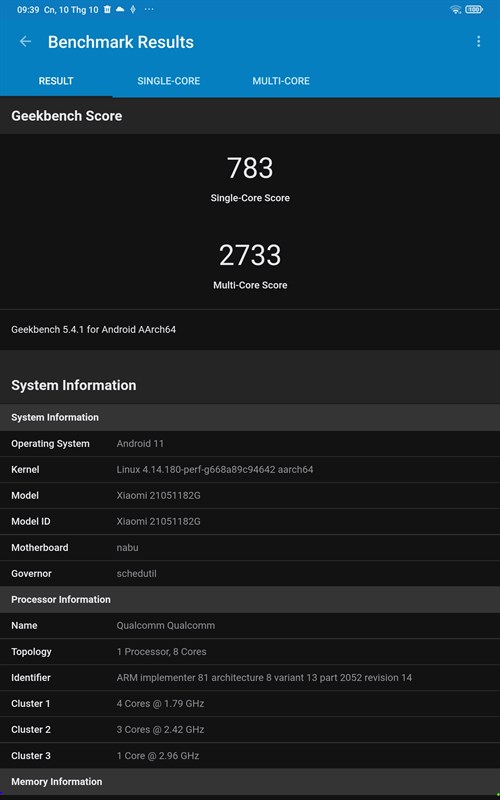Image resolution: width=500 pixels, height=800 pixels.
Task: Tap the 783 single-core score value
Action: [250, 168]
